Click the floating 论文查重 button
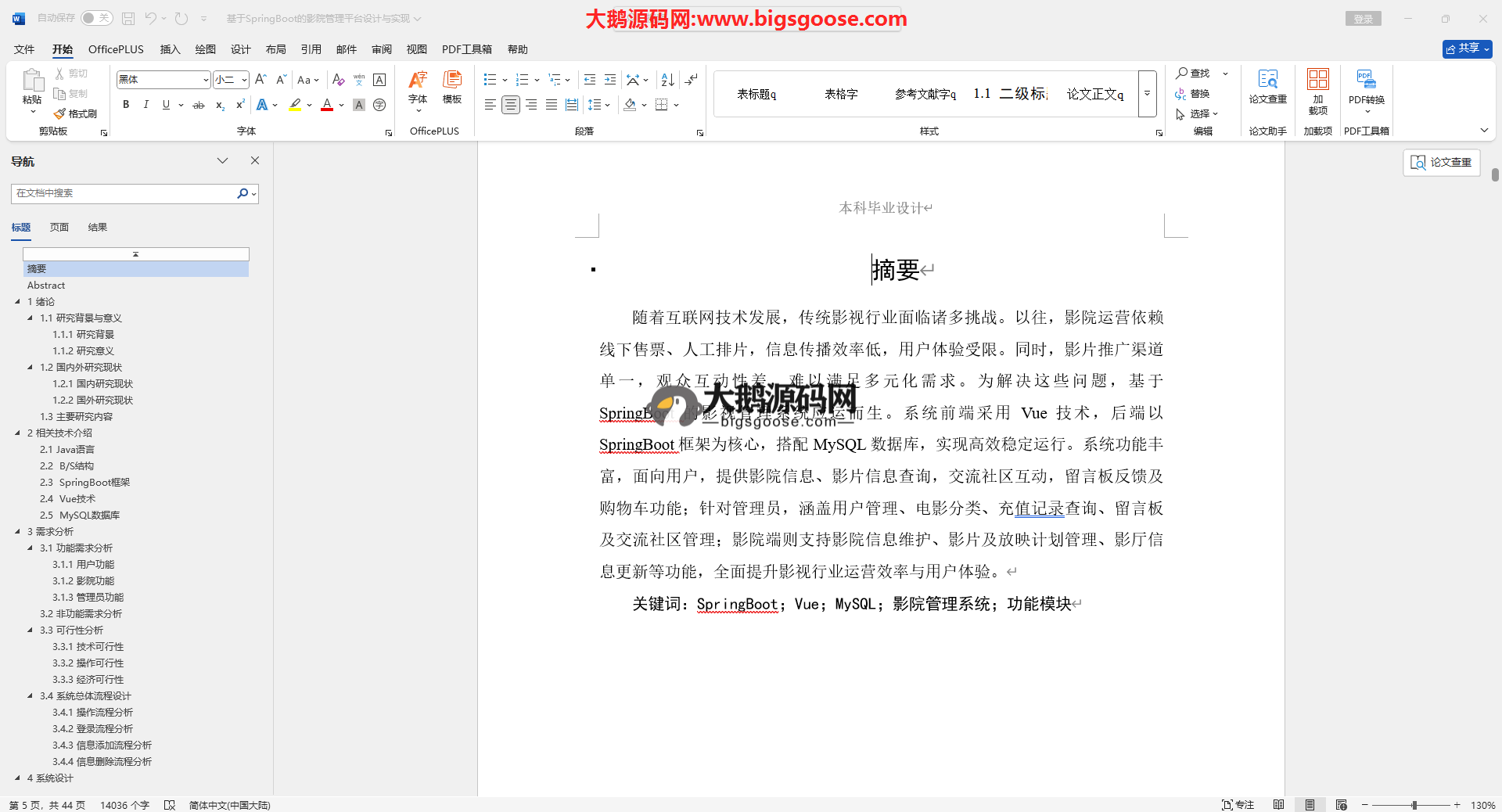This screenshot has height=812, width=1502. (1441, 162)
